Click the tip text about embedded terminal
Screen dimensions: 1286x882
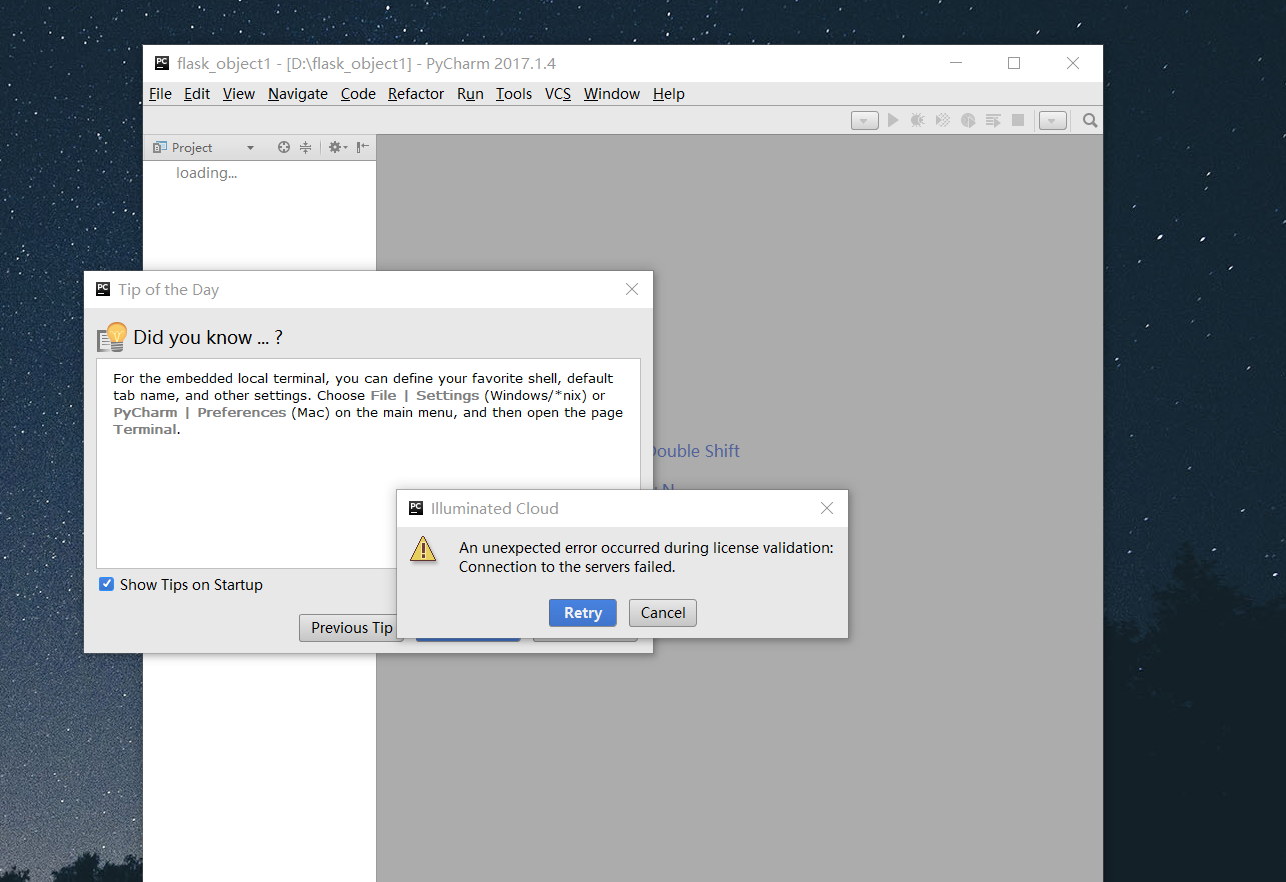368,404
